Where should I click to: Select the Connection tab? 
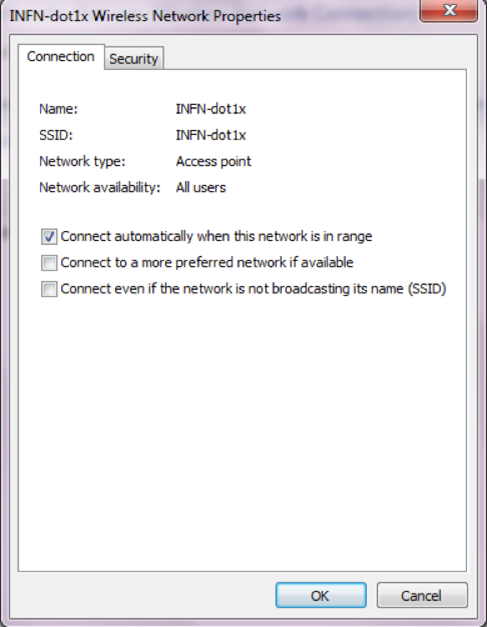(x=61, y=57)
